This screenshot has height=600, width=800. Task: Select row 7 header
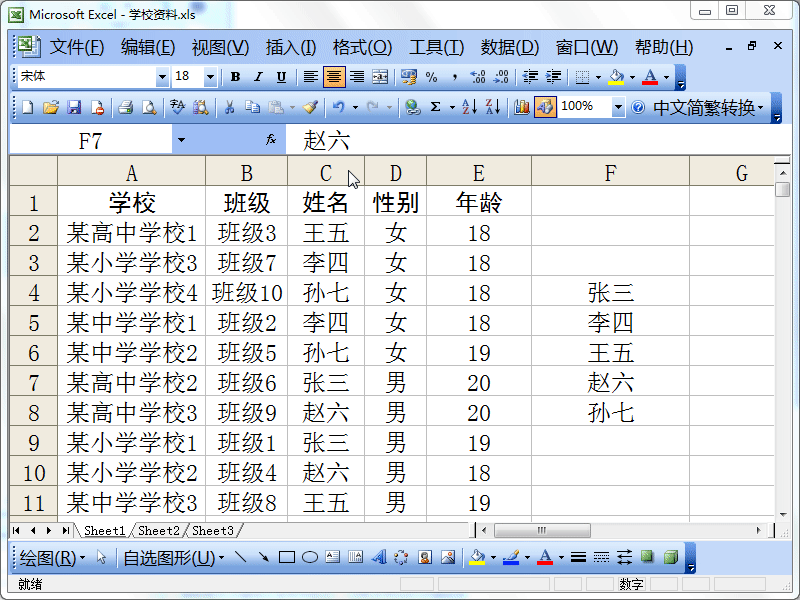(x=34, y=383)
